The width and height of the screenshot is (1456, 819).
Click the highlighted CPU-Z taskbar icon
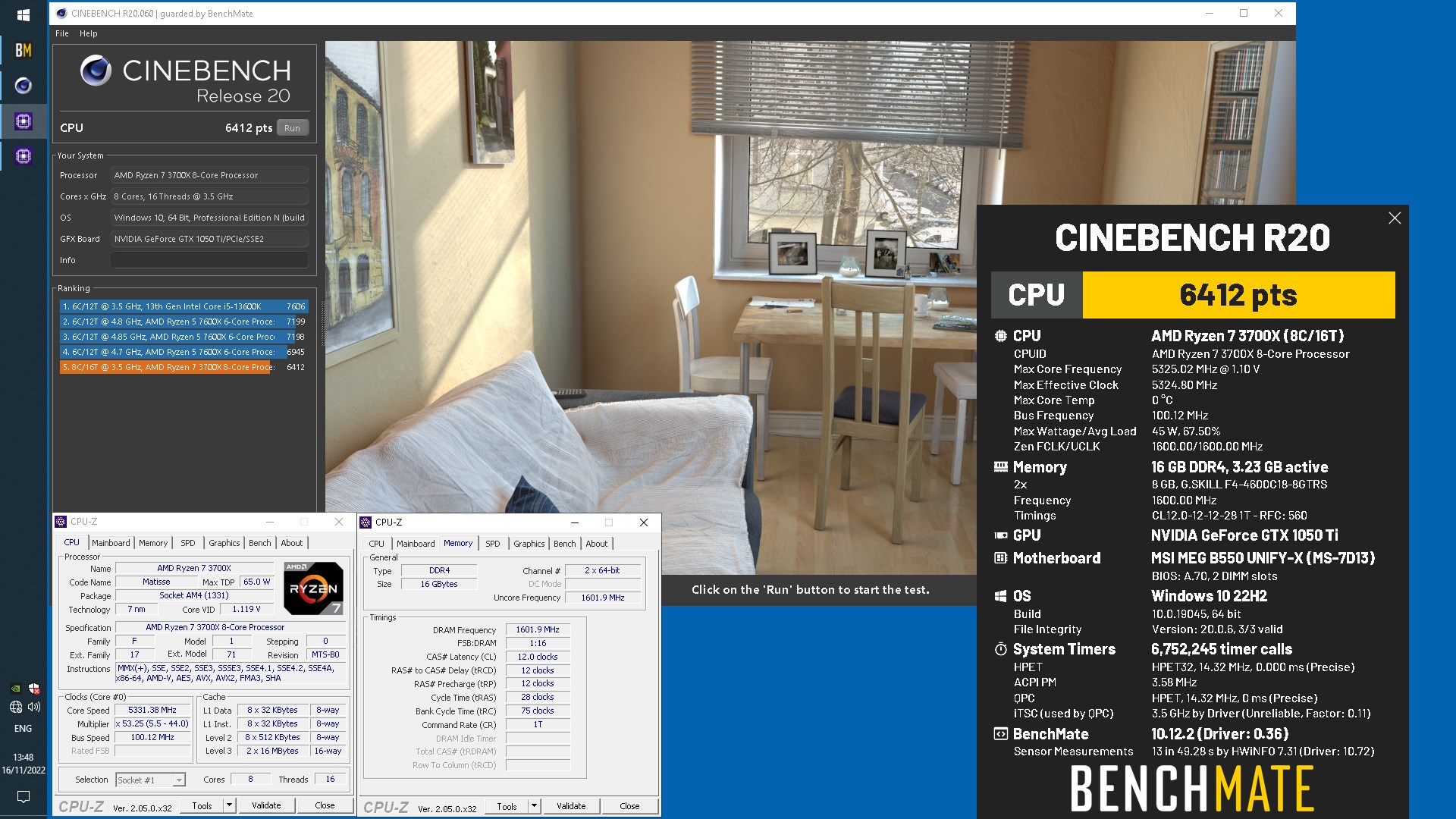click(x=24, y=121)
